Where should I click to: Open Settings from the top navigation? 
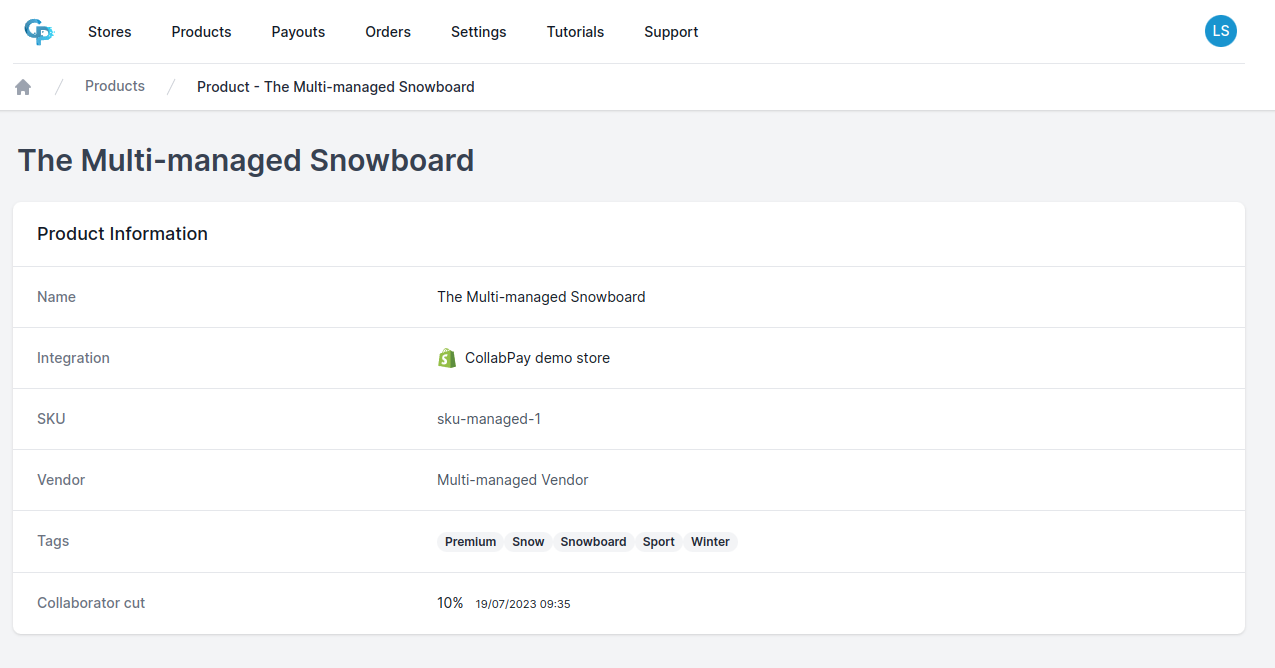click(478, 32)
